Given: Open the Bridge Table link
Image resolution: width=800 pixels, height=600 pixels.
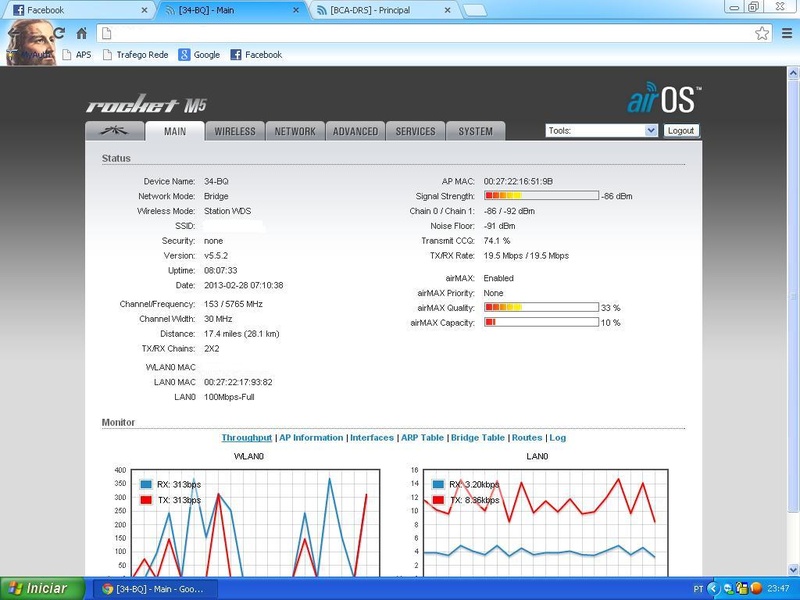Looking at the screenshot, I should (478, 438).
